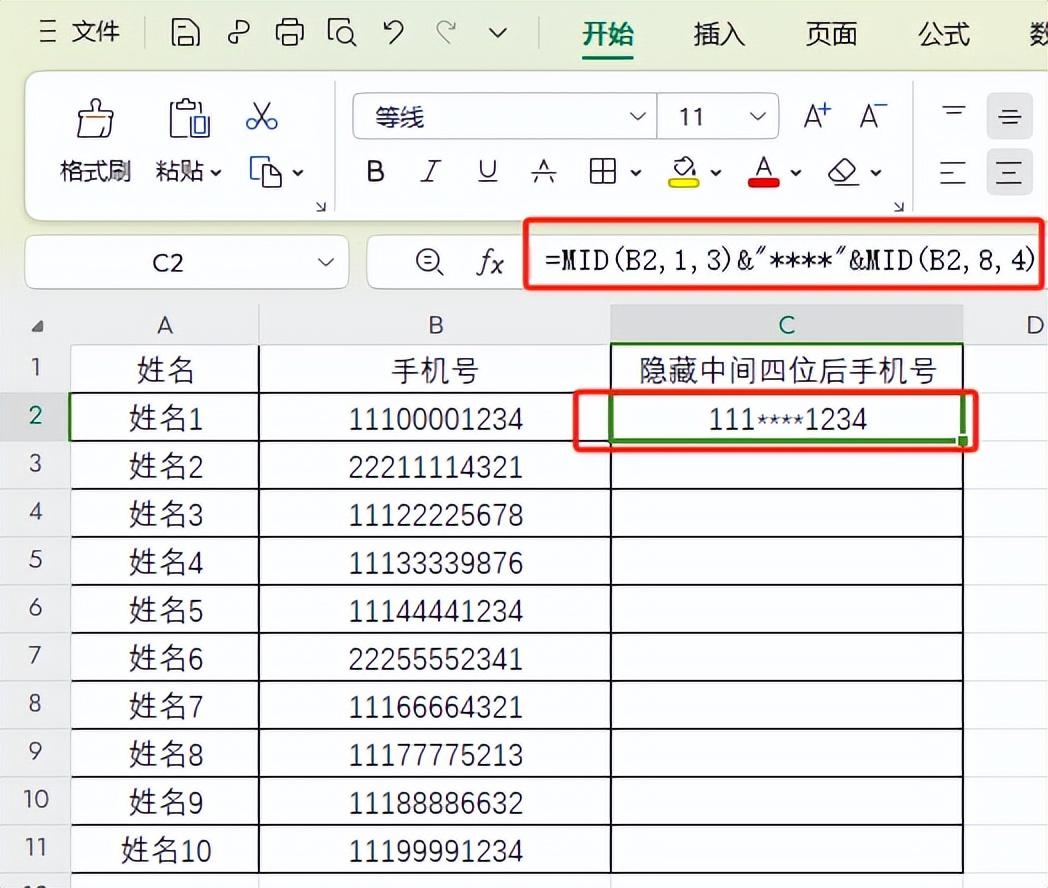Screen dimensions: 1048x888
Task: Click the center horizontally align icon
Action: click(1009, 172)
